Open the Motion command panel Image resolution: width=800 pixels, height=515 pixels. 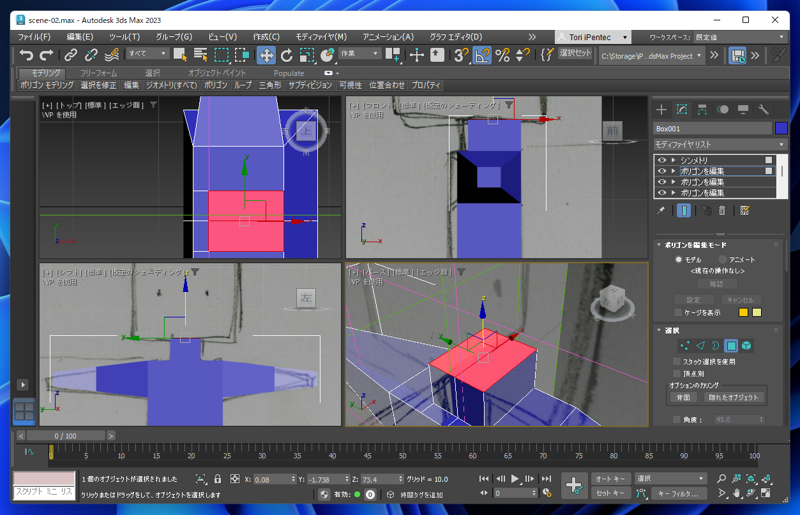[722, 109]
